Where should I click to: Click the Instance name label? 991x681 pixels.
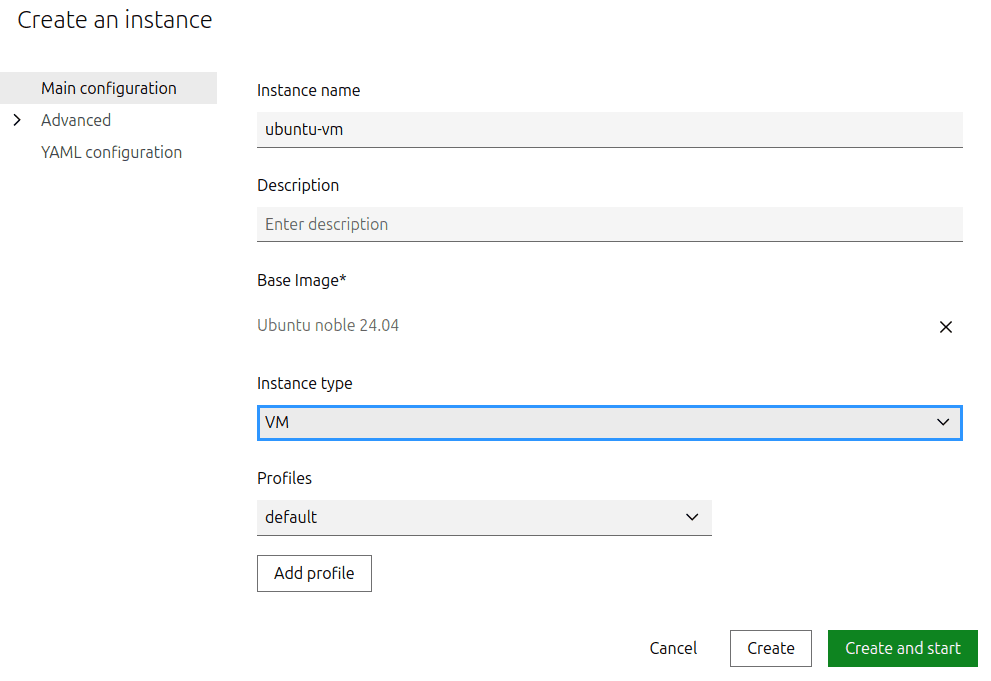pyautogui.click(x=308, y=90)
